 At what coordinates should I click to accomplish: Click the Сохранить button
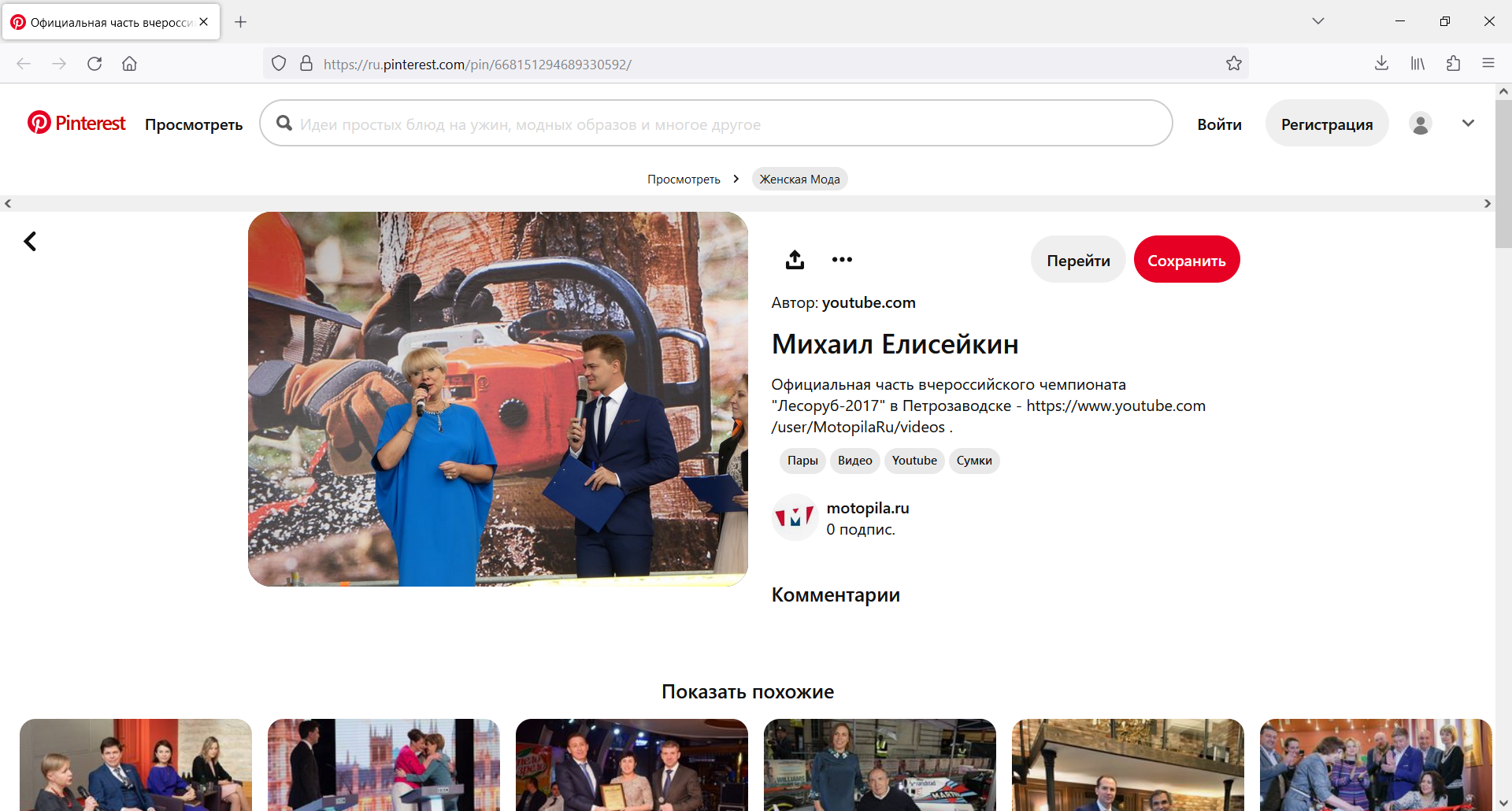click(x=1187, y=259)
